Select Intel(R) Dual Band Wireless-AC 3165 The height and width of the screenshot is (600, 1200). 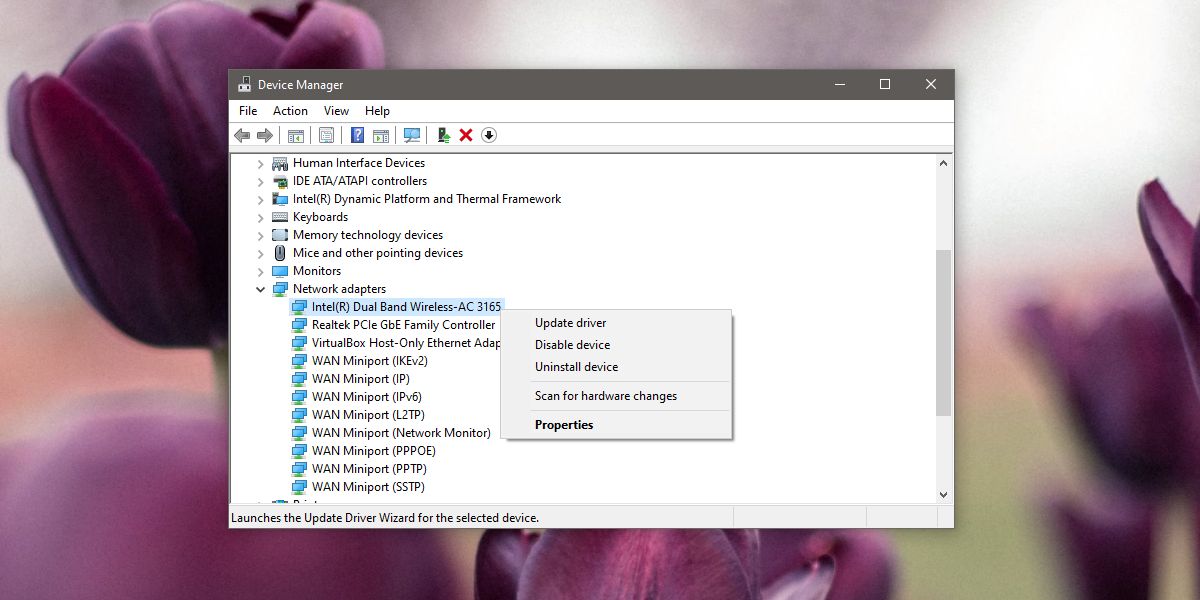click(x=406, y=307)
